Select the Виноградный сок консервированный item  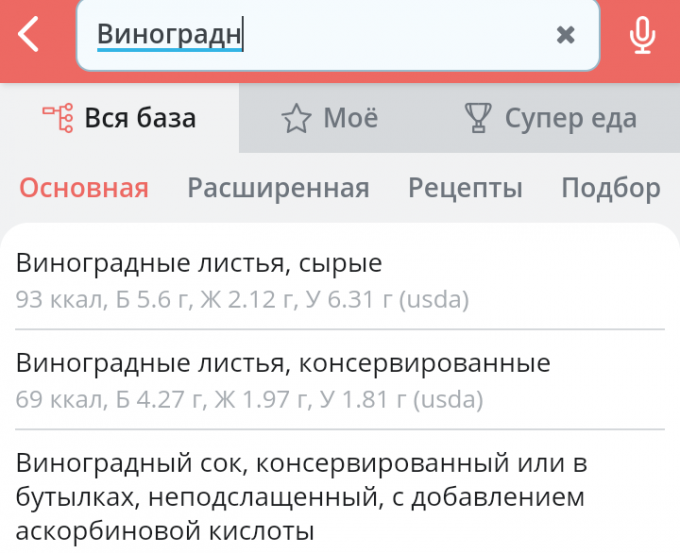click(340, 494)
